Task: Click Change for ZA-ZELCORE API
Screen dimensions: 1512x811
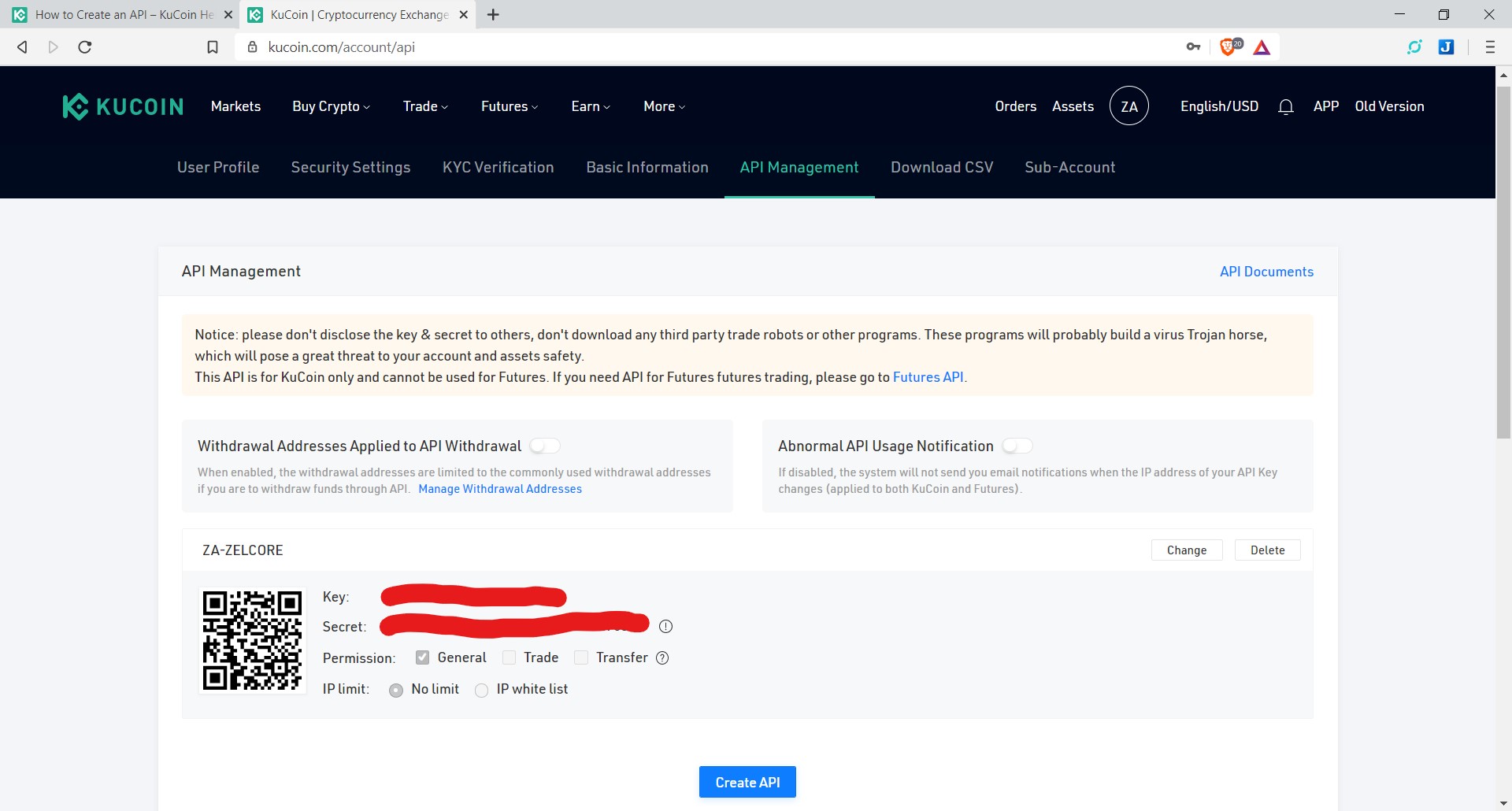Action: click(1187, 550)
